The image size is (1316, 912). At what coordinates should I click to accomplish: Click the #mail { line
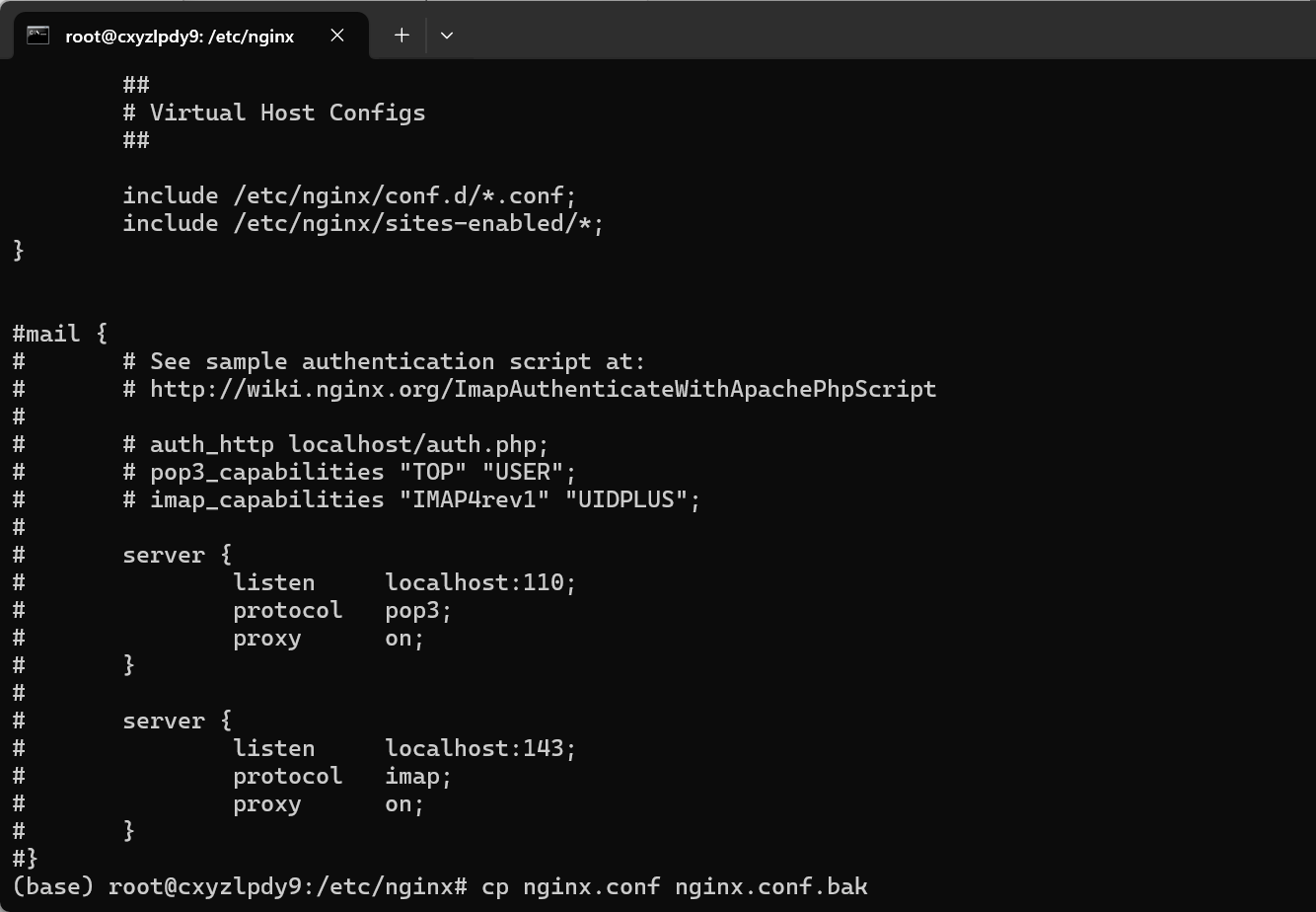coord(60,334)
